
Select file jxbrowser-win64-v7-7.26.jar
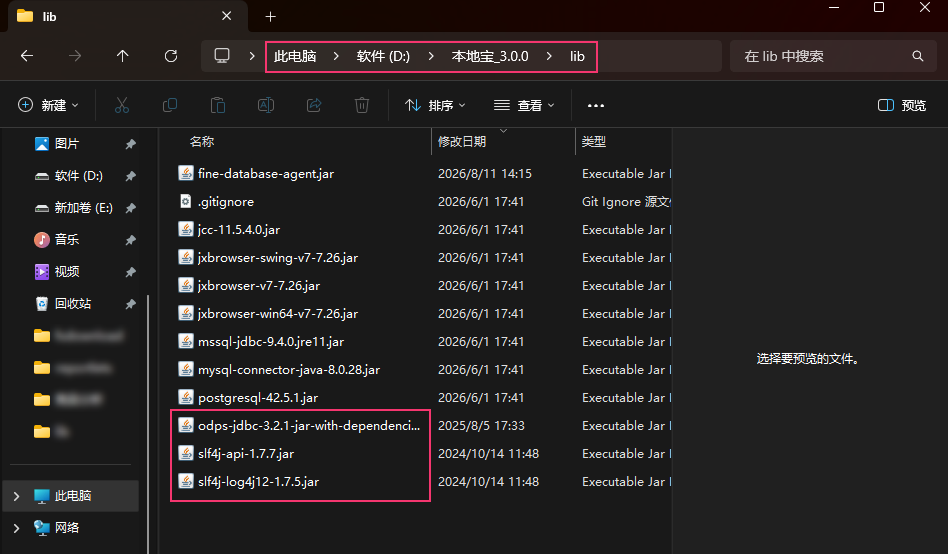278,314
